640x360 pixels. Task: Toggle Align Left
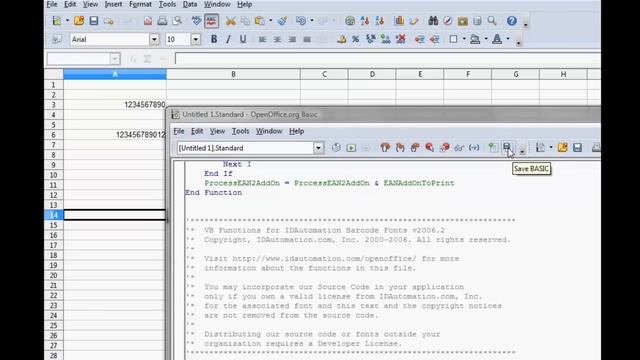point(262,39)
